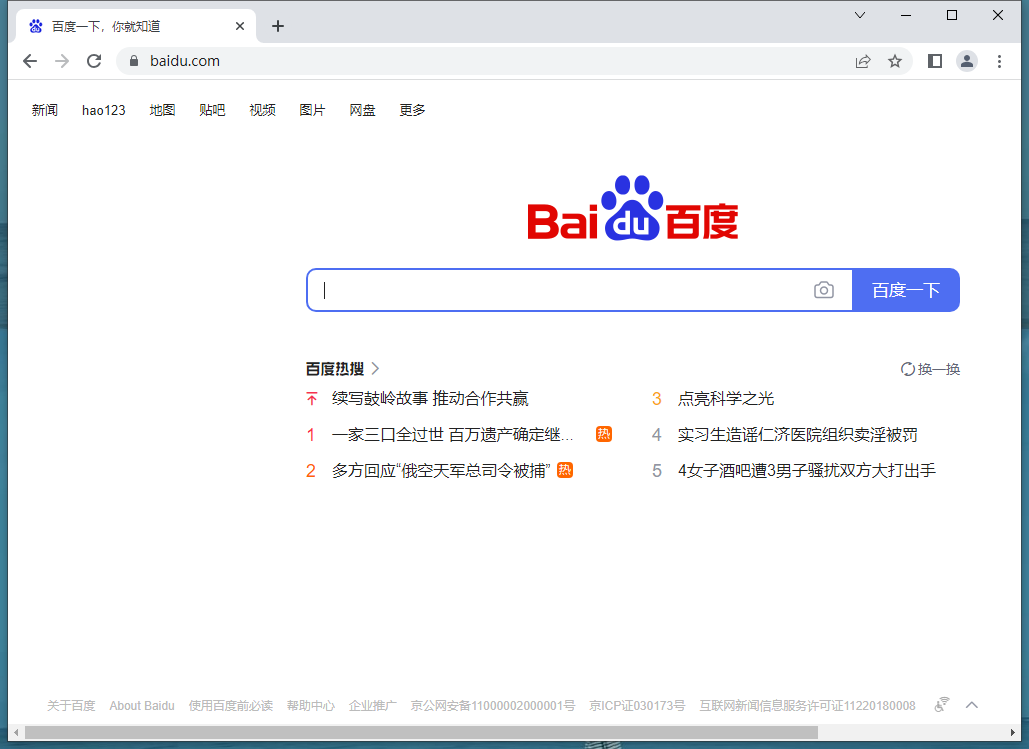Share this page via the share icon
This screenshot has height=749, width=1029.
(x=863, y=61)
